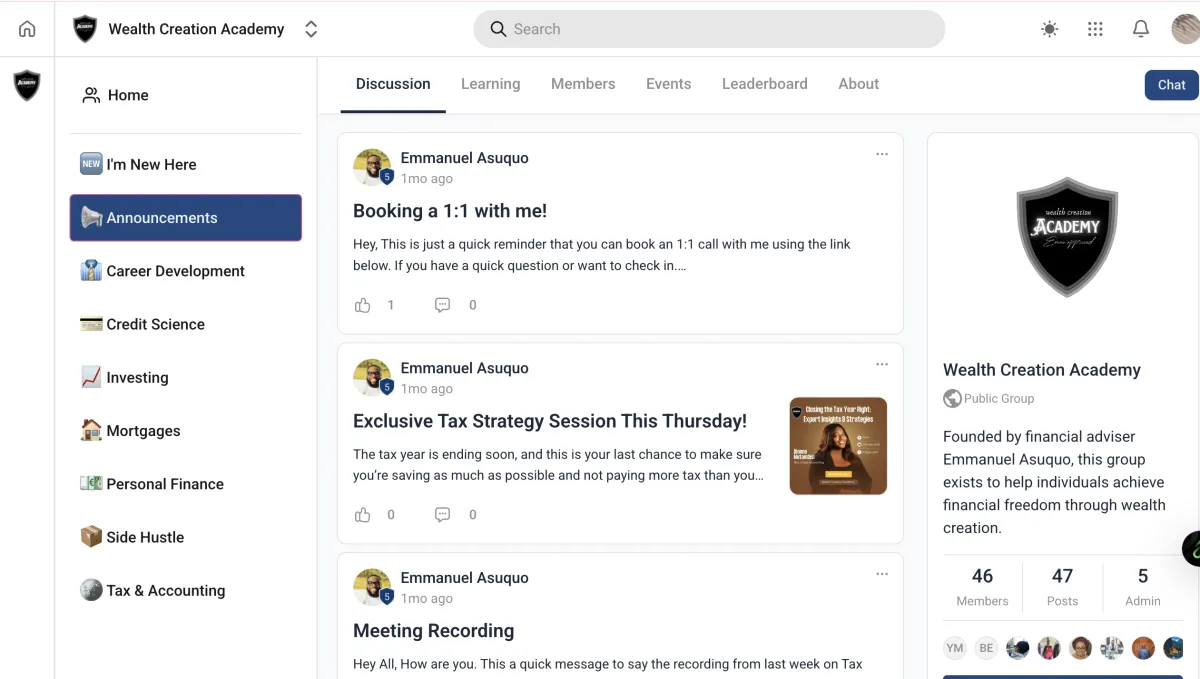Click author avatar on Booking a 1:1 post
Viewport: 1200px width, 679px height.
point(372,168)
